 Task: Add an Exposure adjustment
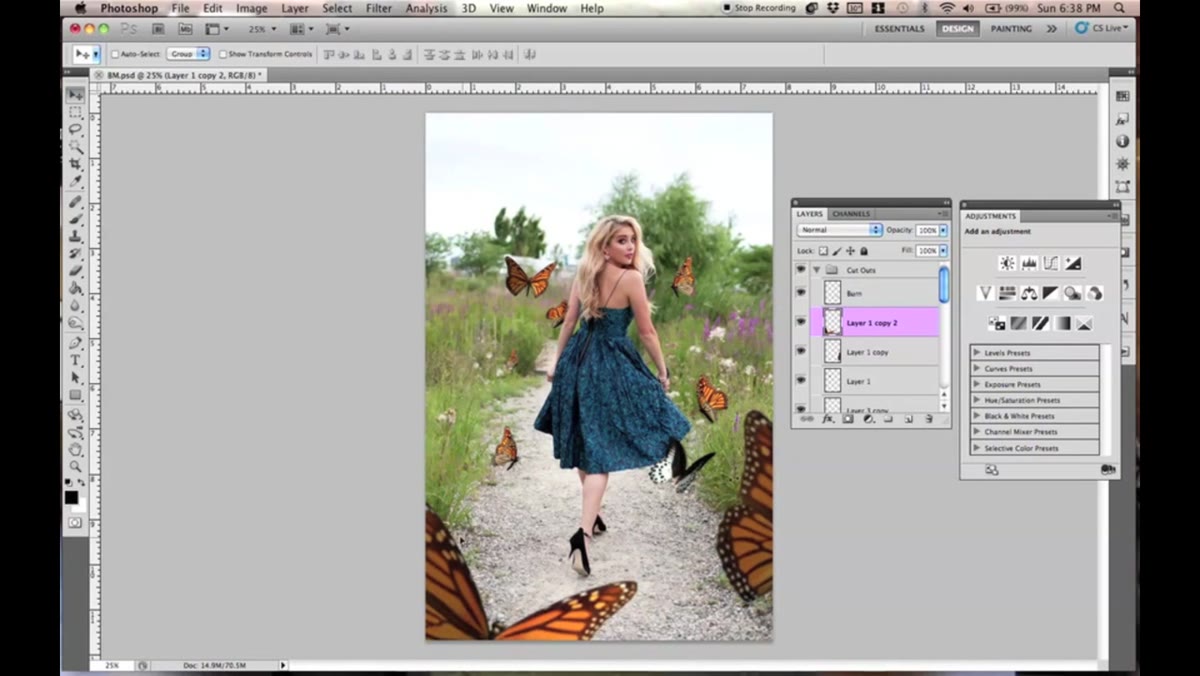coord(1073,263)
